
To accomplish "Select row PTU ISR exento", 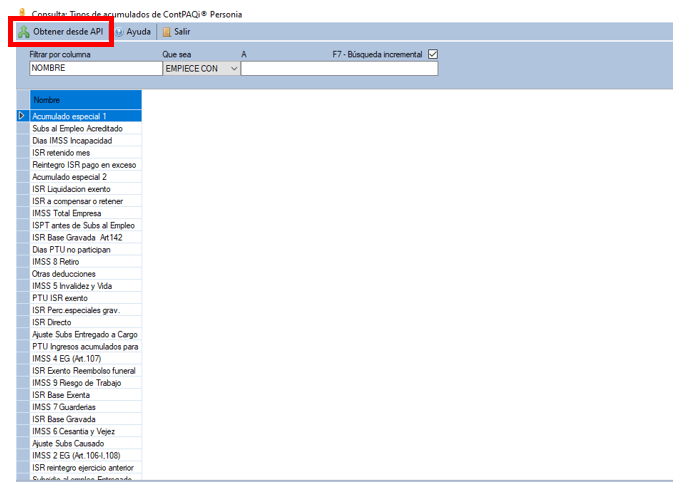I will (x=86, y=298).
